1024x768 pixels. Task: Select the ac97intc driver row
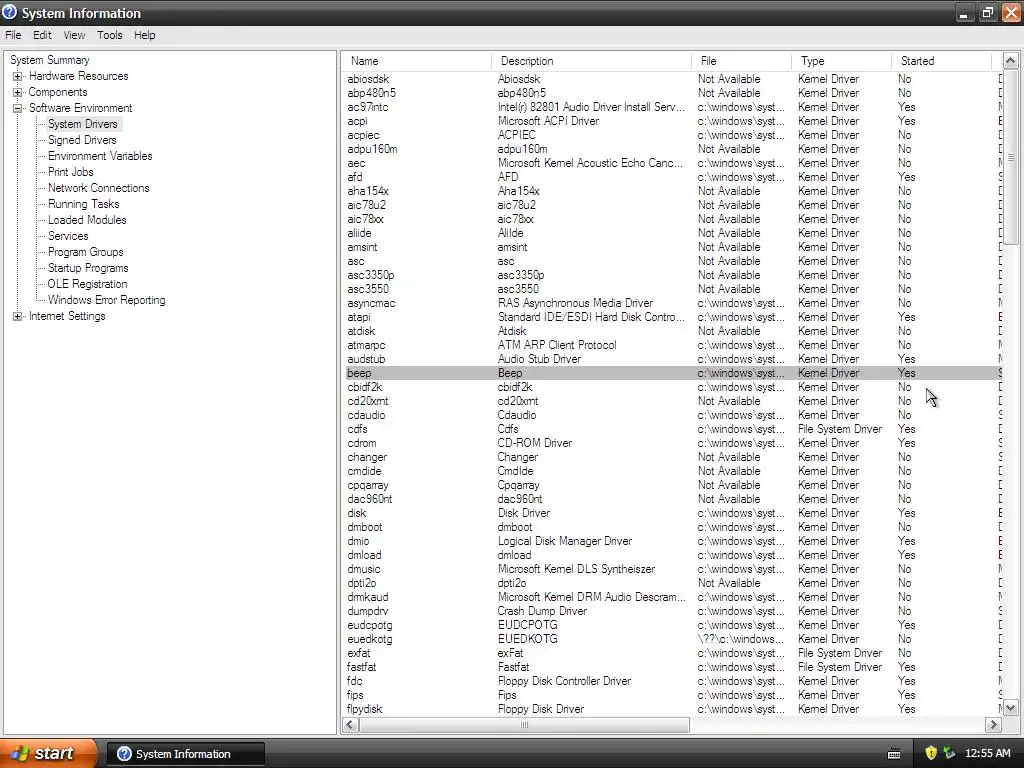pos(673,107)
